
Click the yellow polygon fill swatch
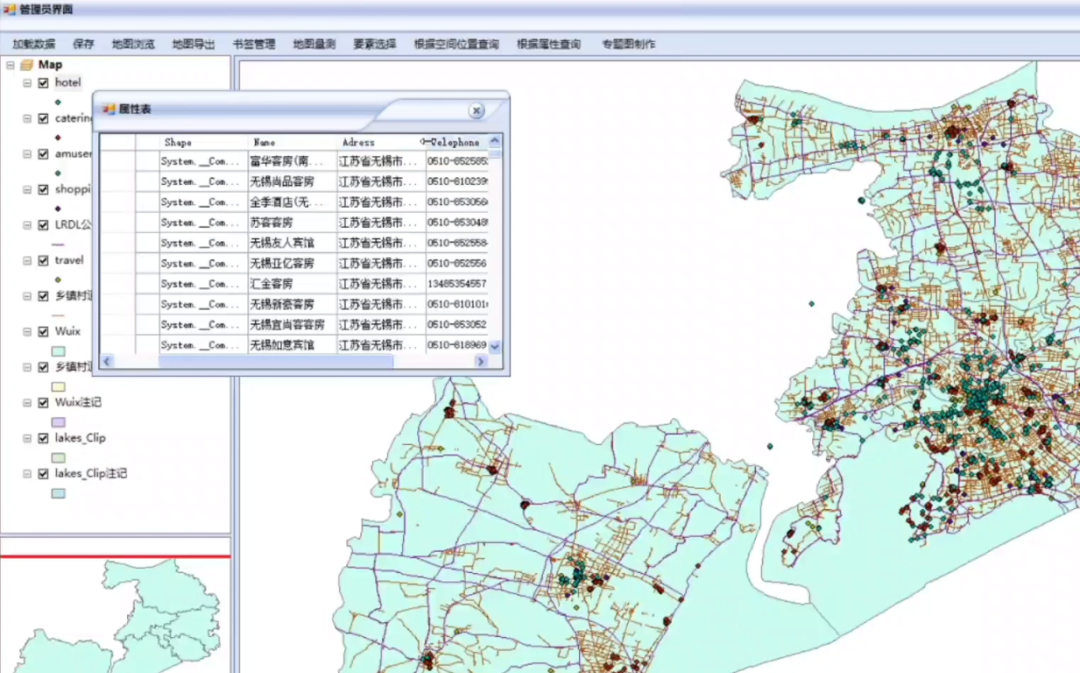[x=59, y=386]
